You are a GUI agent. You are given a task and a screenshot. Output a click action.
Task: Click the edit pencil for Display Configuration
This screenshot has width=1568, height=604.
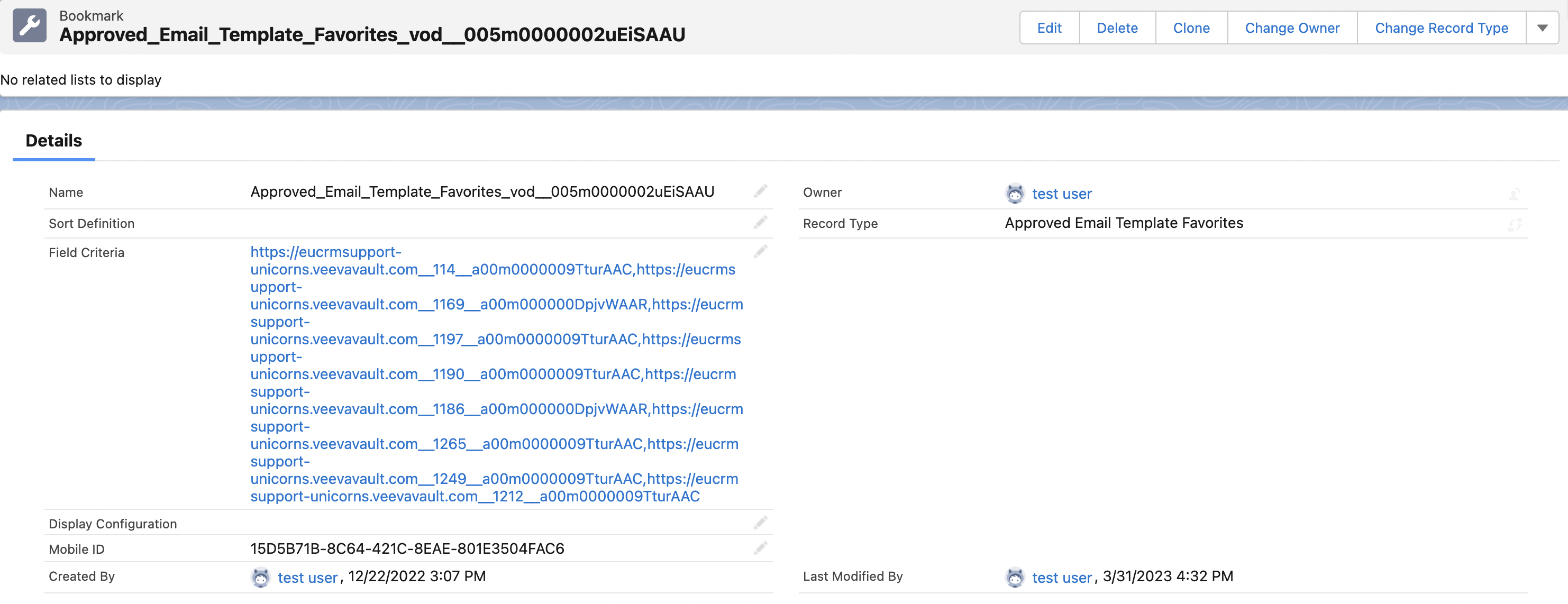click(760, 523)
